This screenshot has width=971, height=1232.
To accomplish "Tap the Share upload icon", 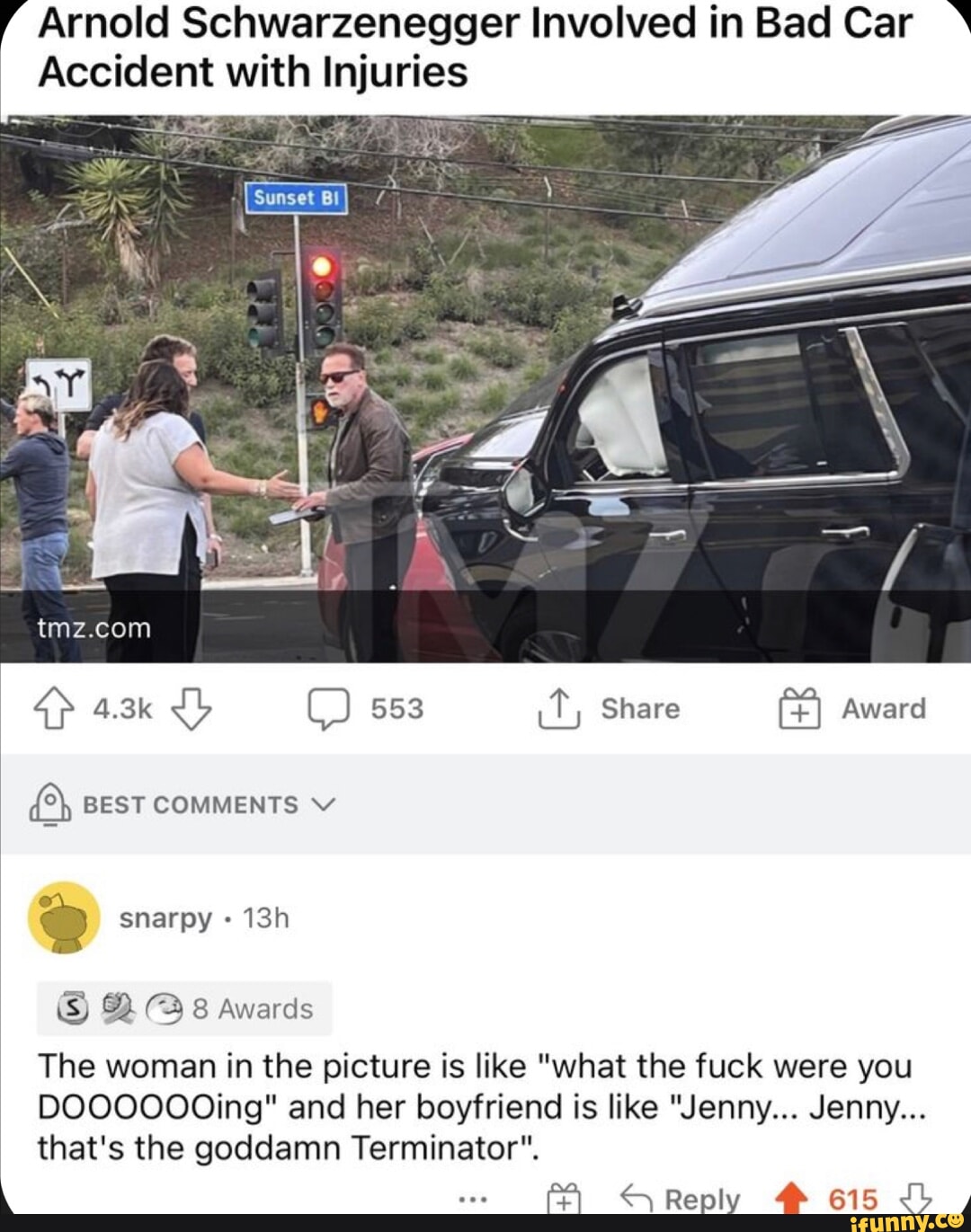I will click(557, 709).
